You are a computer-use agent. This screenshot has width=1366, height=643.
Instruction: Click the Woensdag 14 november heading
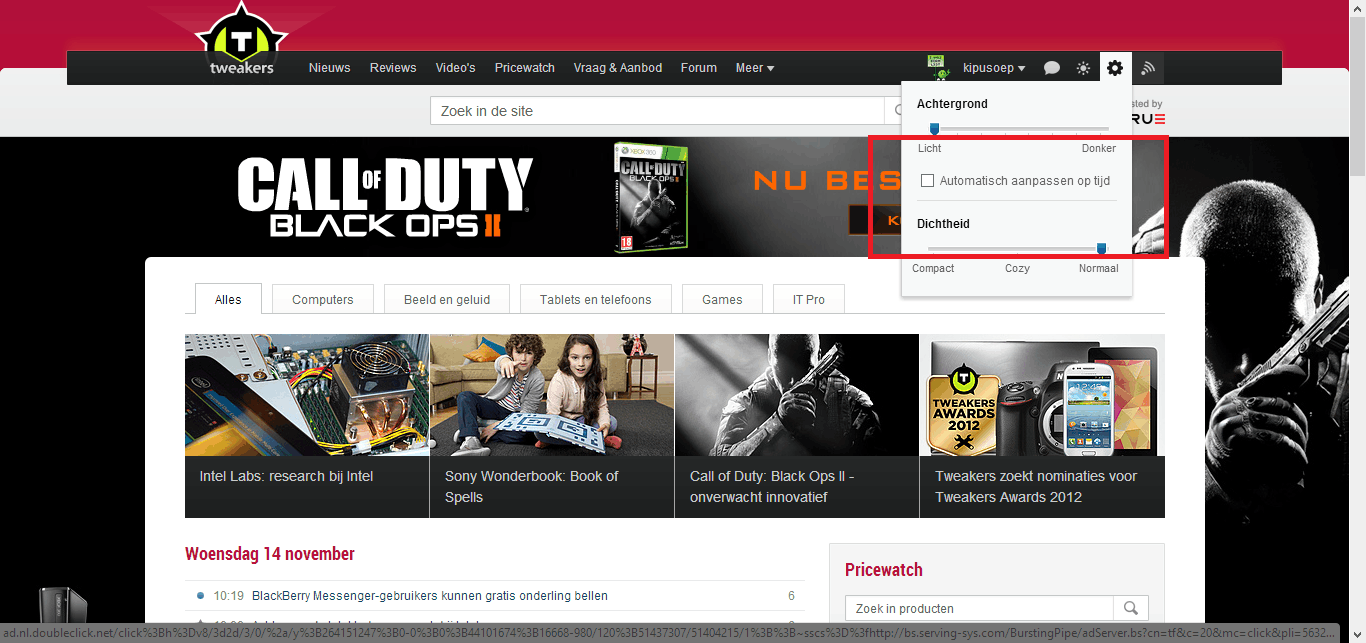[x=270, y=554]
